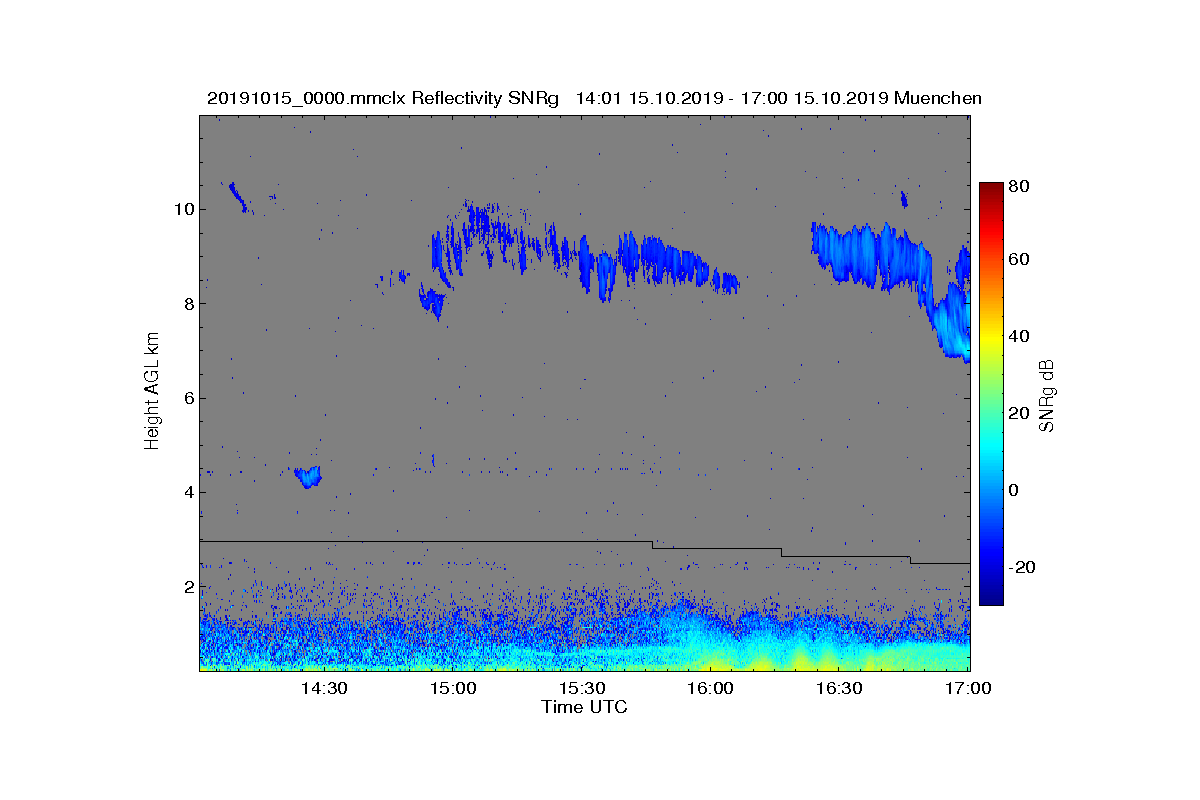Click the 16:30 time tick label

point(840,689)
